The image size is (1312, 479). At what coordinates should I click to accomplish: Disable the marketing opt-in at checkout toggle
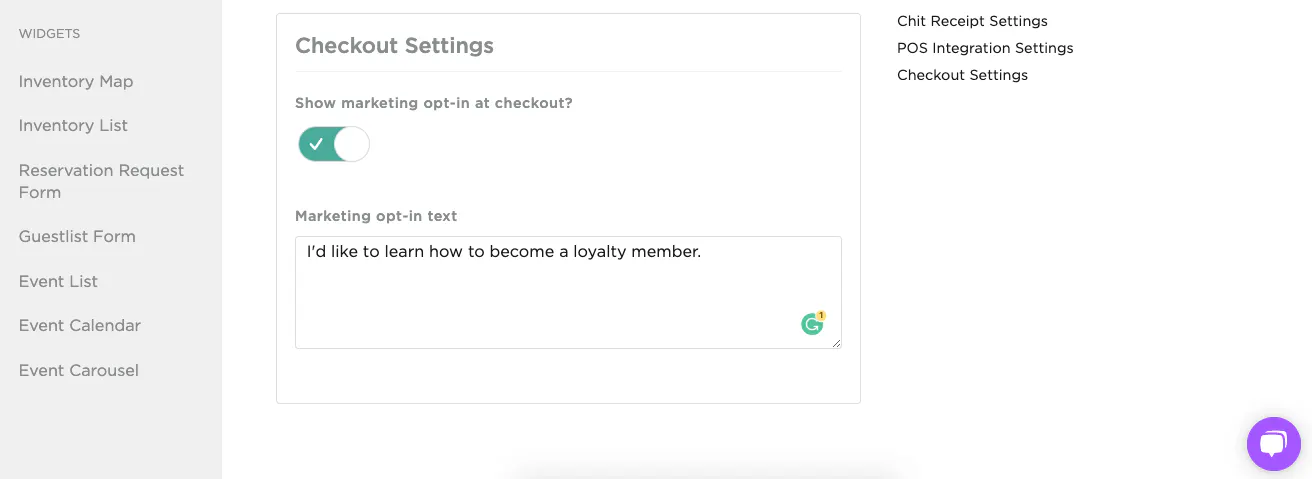[334, 144]
